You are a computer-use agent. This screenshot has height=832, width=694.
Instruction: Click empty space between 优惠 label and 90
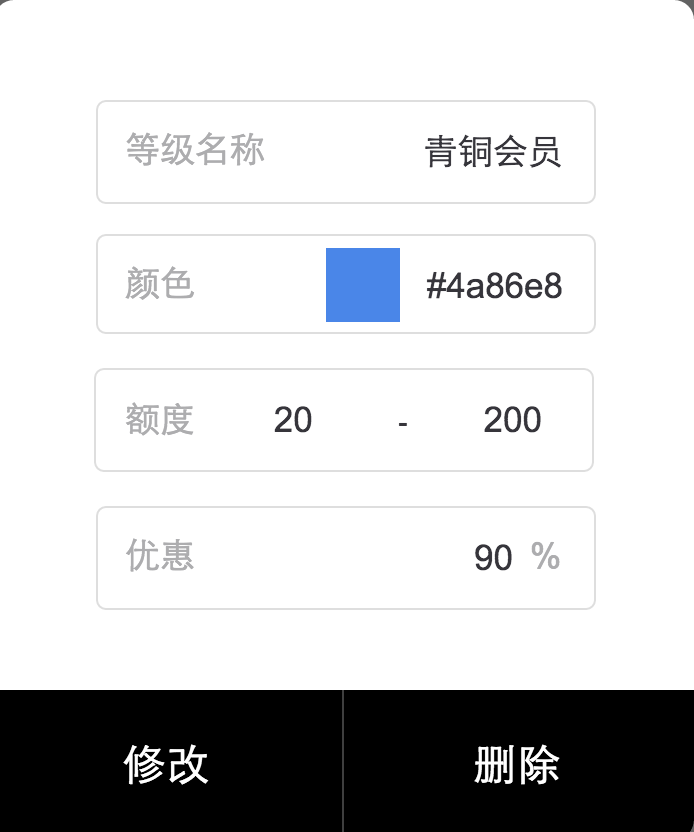pyautogui.click(x=330, y=558)
